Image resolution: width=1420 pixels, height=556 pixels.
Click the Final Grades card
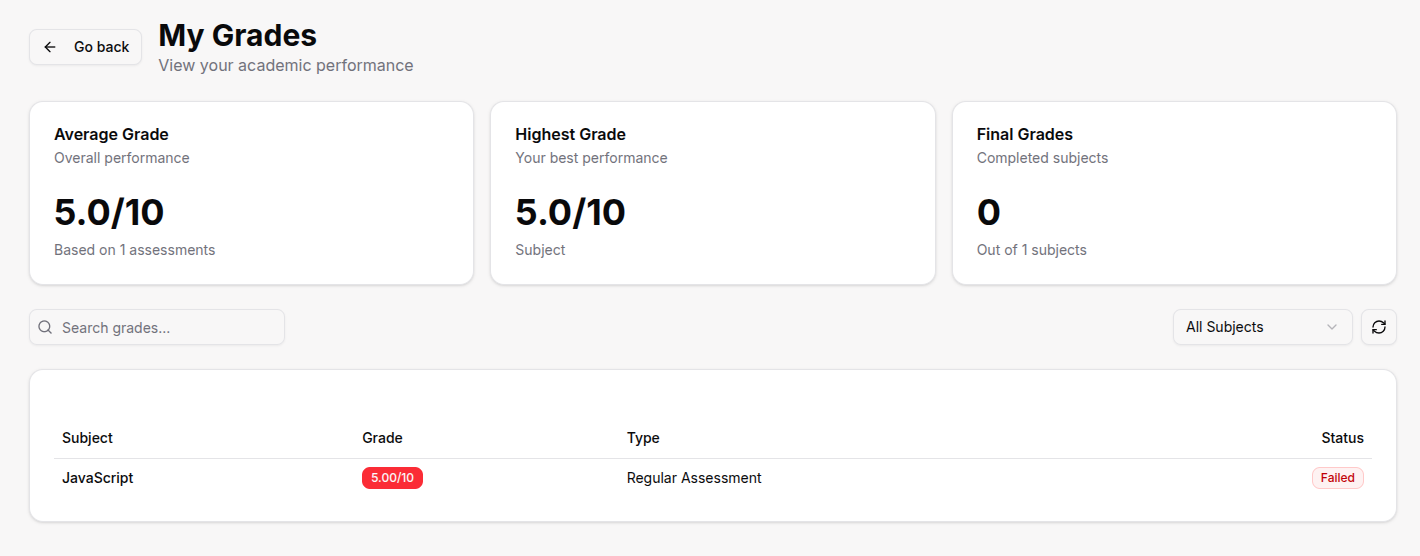pyautogui.click(x=1173, y=193)
